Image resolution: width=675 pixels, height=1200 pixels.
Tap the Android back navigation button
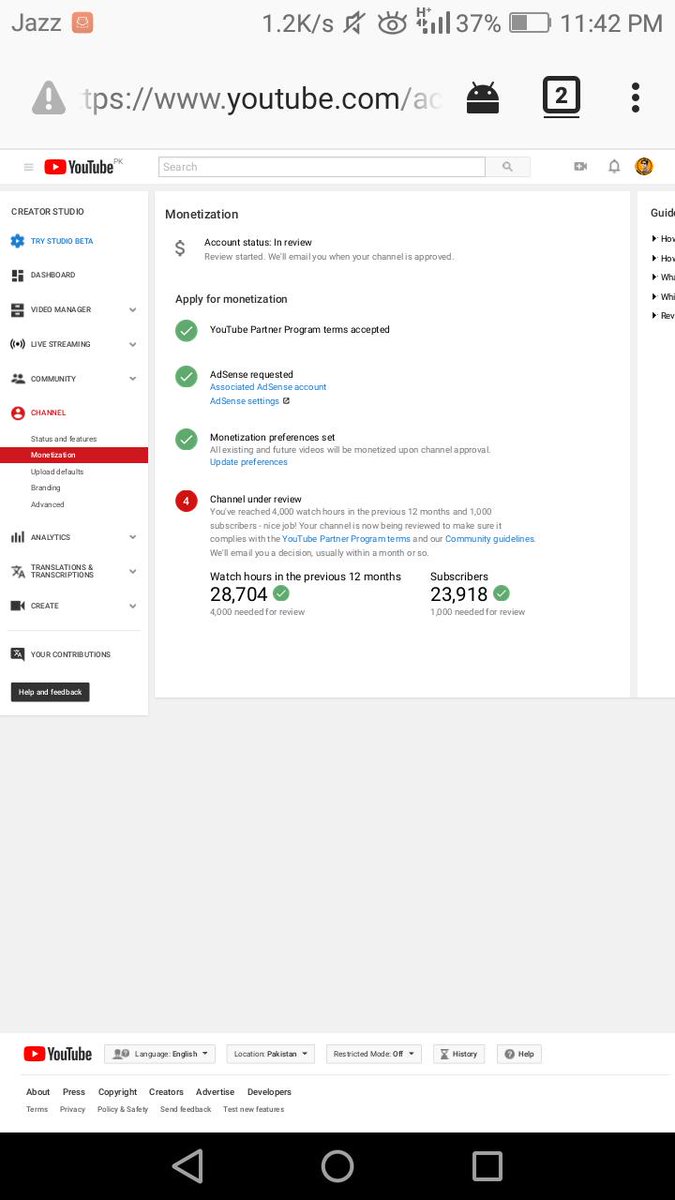point(187,1166)
